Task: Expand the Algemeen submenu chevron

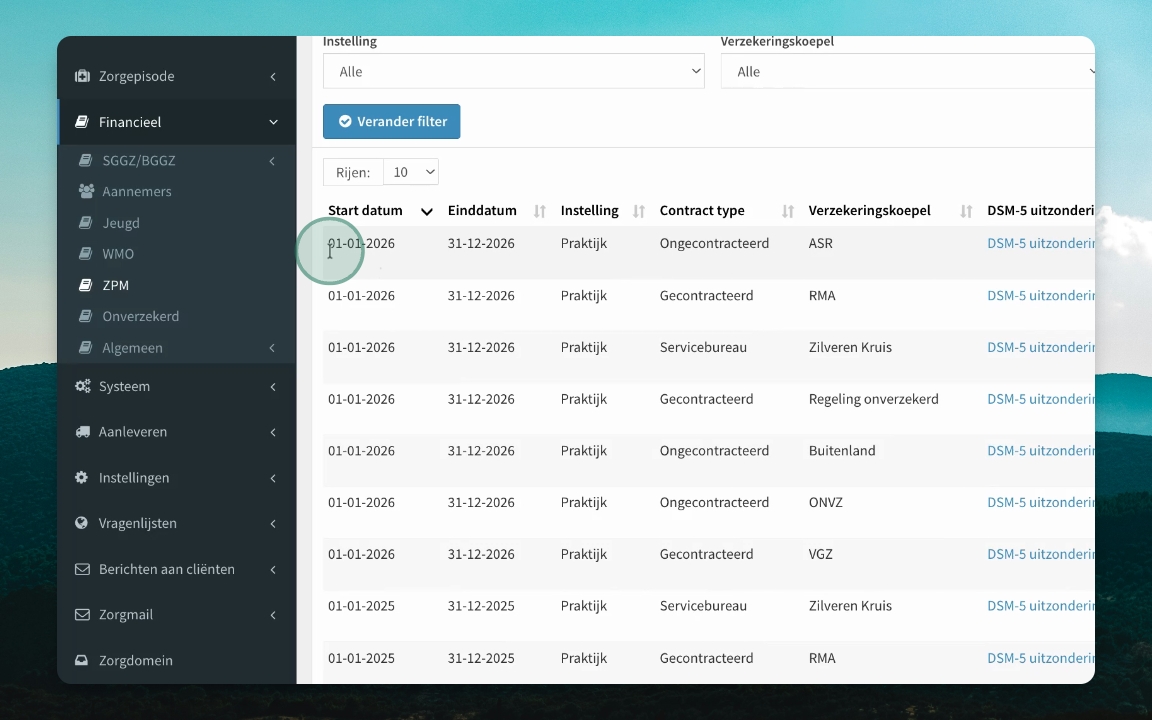Action: pyautogui.click(x=272, y=348)
